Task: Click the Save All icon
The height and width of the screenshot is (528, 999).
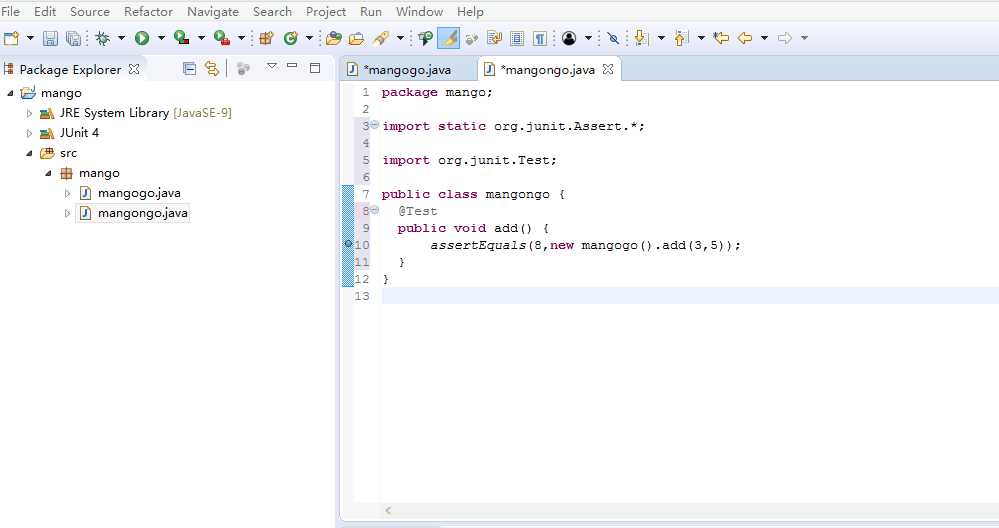Action: click(74, 38)
